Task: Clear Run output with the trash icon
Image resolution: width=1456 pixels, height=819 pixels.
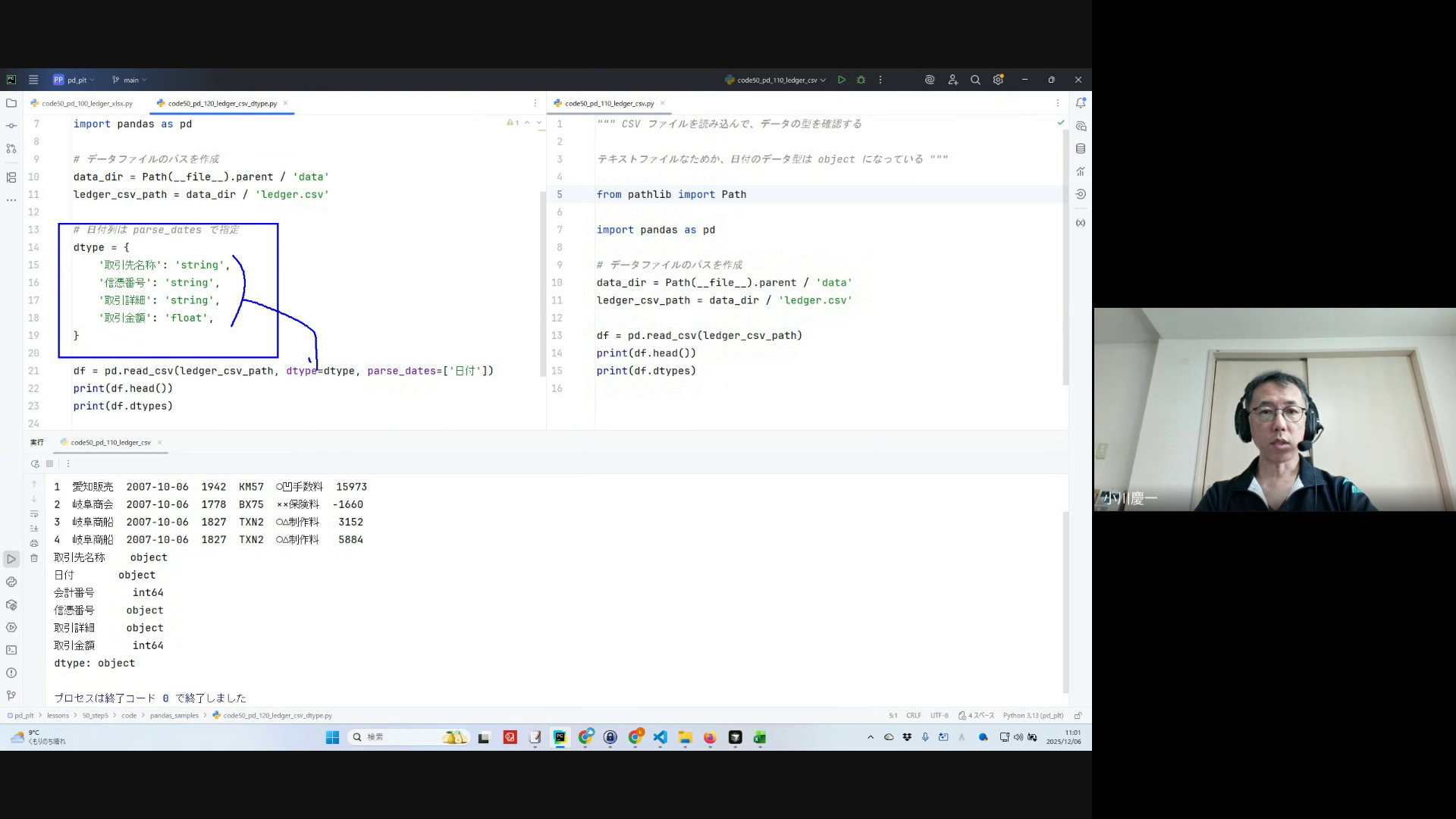Action: click(34, 558)
